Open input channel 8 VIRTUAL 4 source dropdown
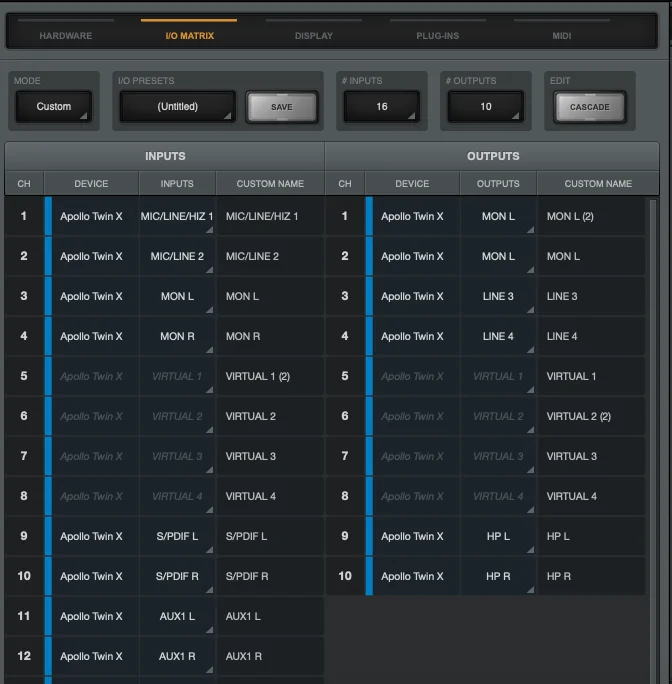Viewport: 672px width, 684px height. point(177,496)
